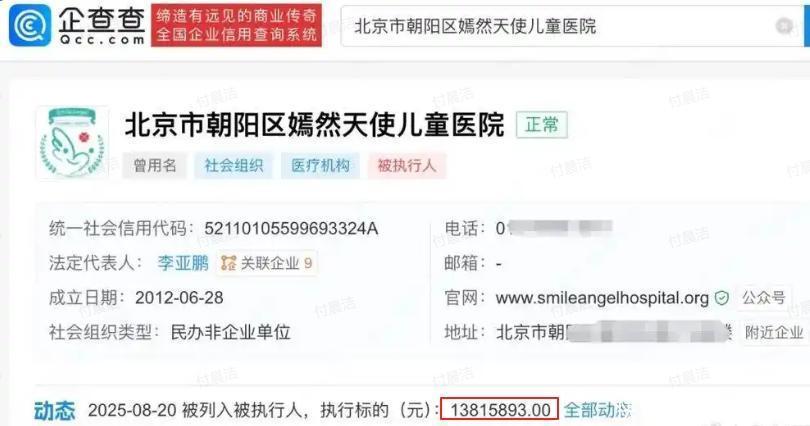This screenshot has width=810, height=426.
Task: Select the 医疗机构 tag
Action: pos(320,166)
